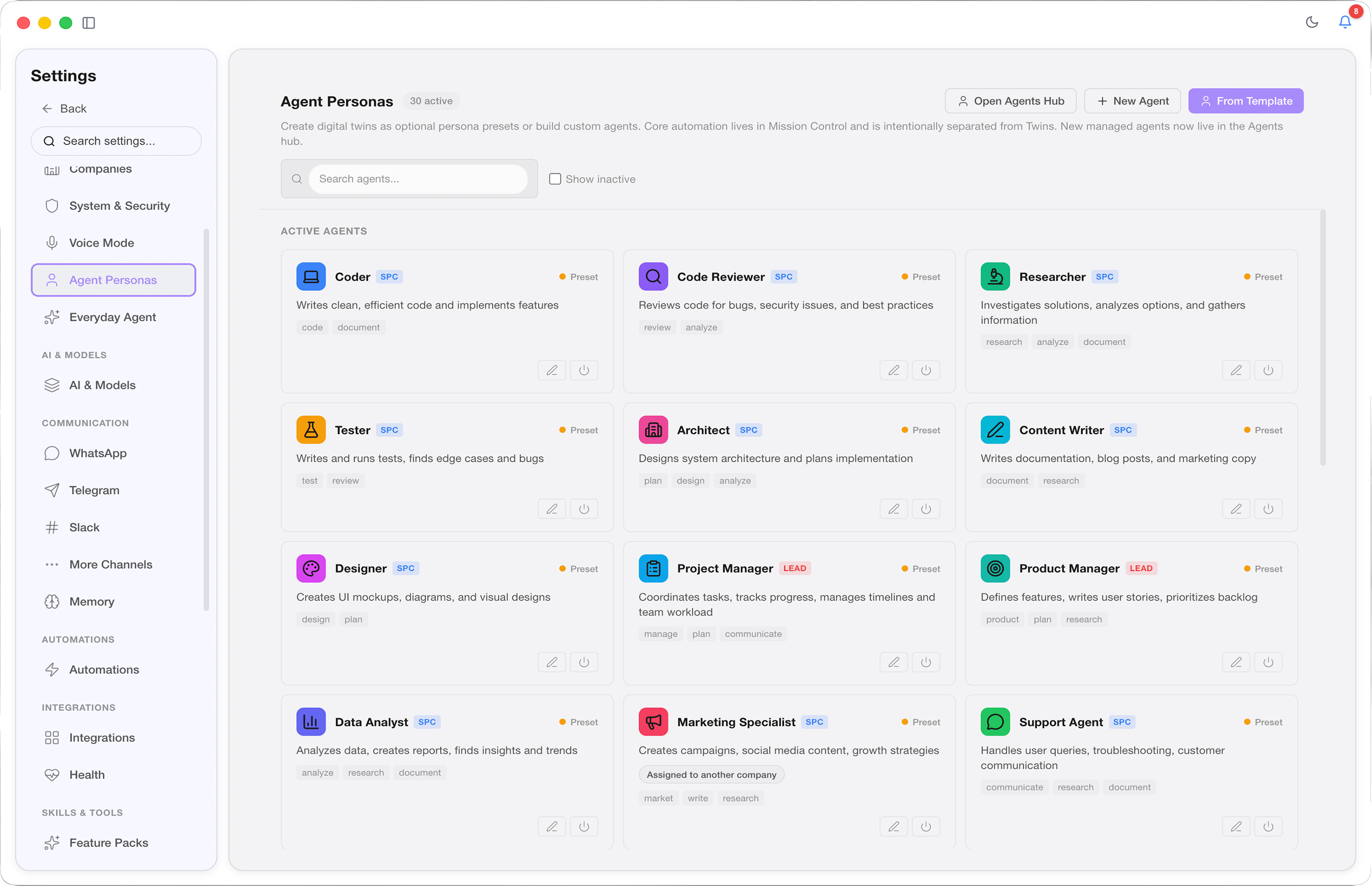Image resolution: width=1372 pixels, height=886 pixels.
Task: Click the Data Analyst chart avatar
Action: [x=311, y=722]
